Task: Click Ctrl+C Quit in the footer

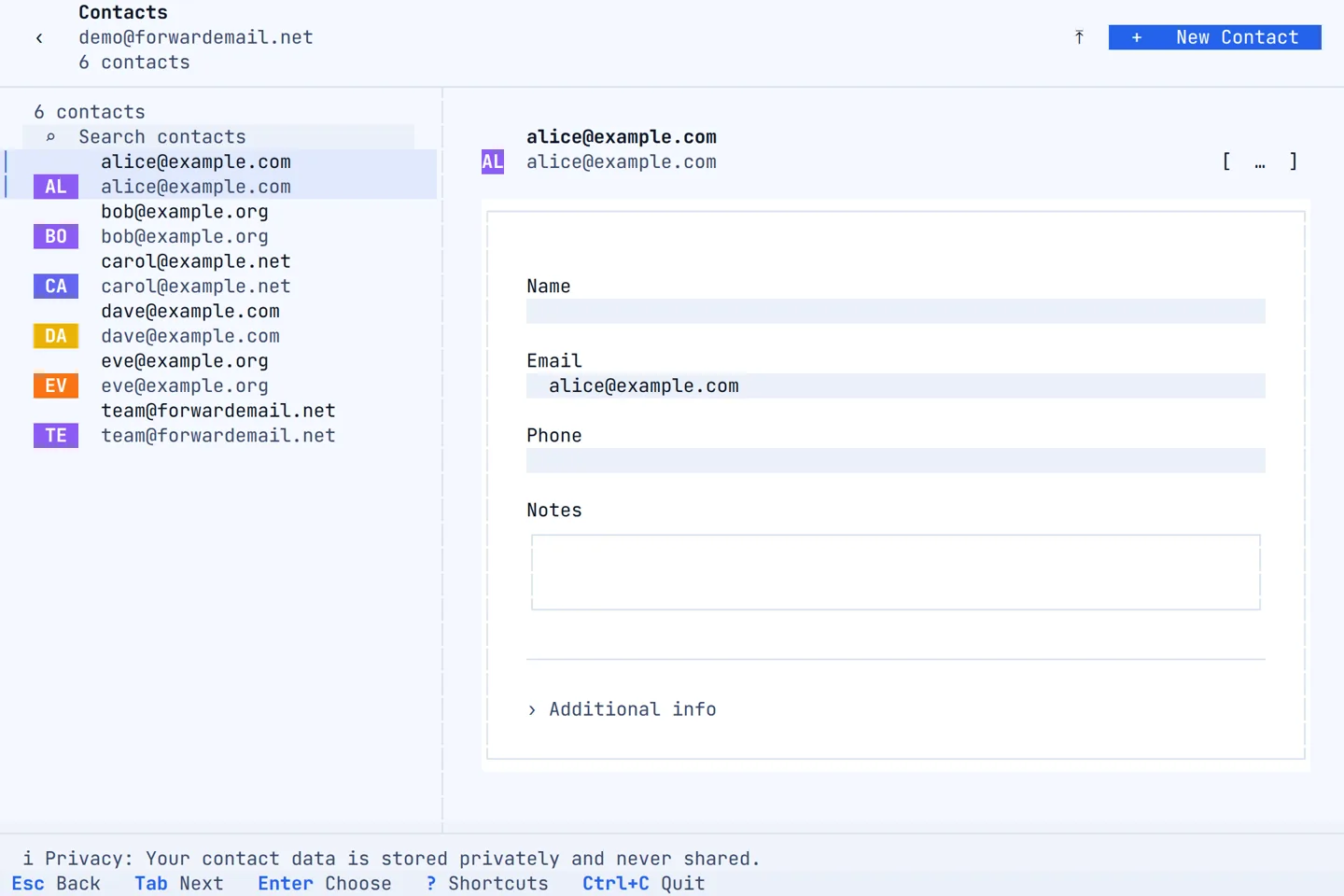Action: (644, 884)
